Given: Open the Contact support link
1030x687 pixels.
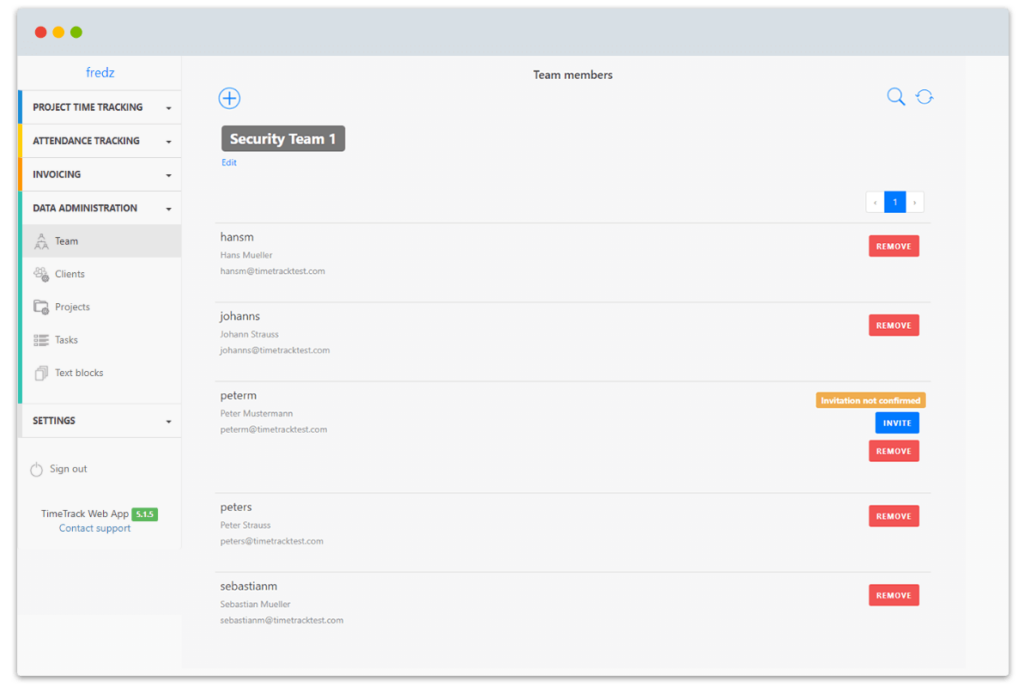Looking at the screenshot, I should 95,528.
